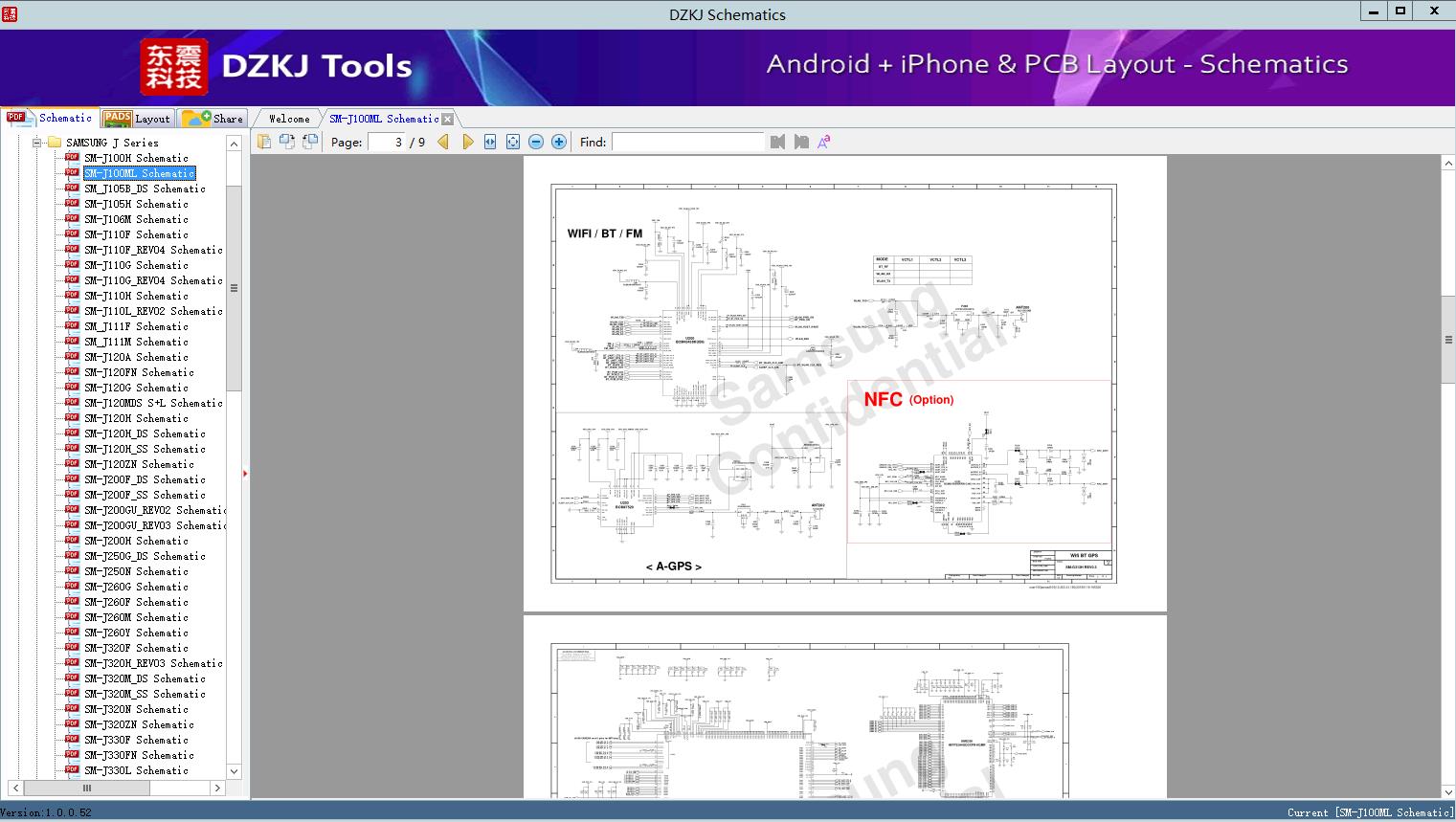
Task: Open SM-J200GU_REV02 Schematic
Action: 155,510
